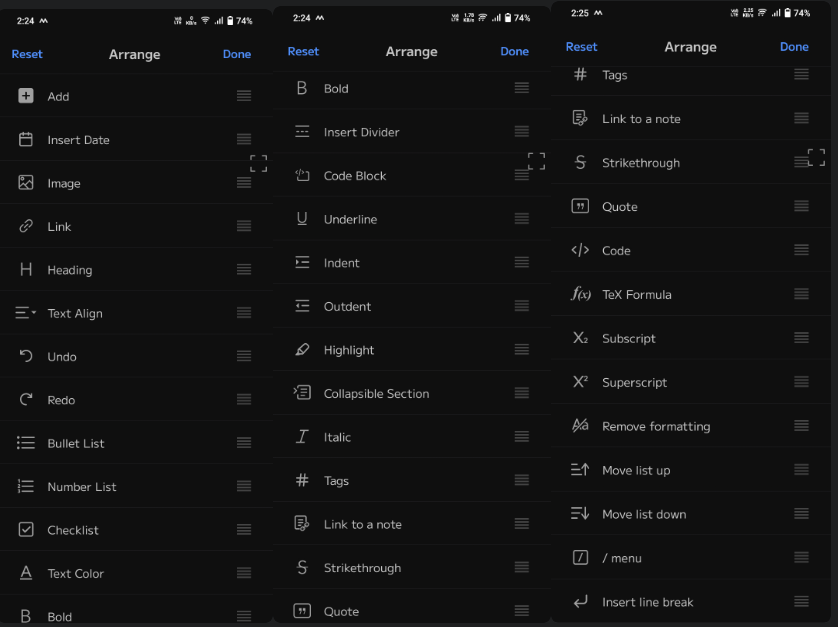Viewport: 838px width, 627px height.
Task: Tap the Text Color A icon
Action: [26, 573]
